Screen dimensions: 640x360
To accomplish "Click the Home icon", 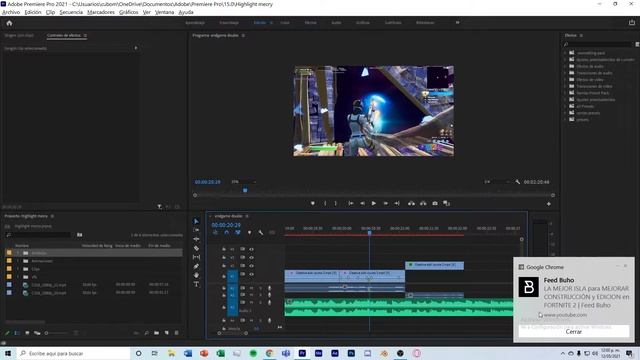I will coord(9,23).
